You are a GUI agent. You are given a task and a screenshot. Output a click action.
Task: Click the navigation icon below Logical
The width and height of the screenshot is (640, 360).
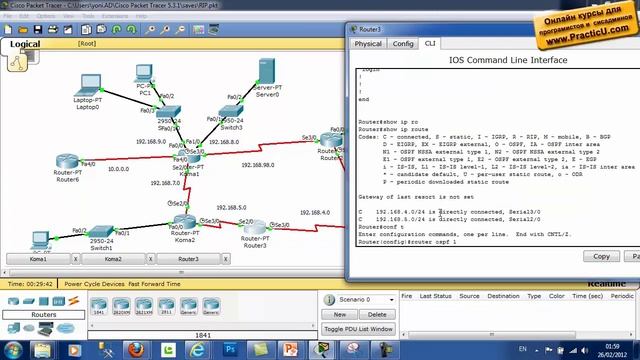click(x=17, y=62)
